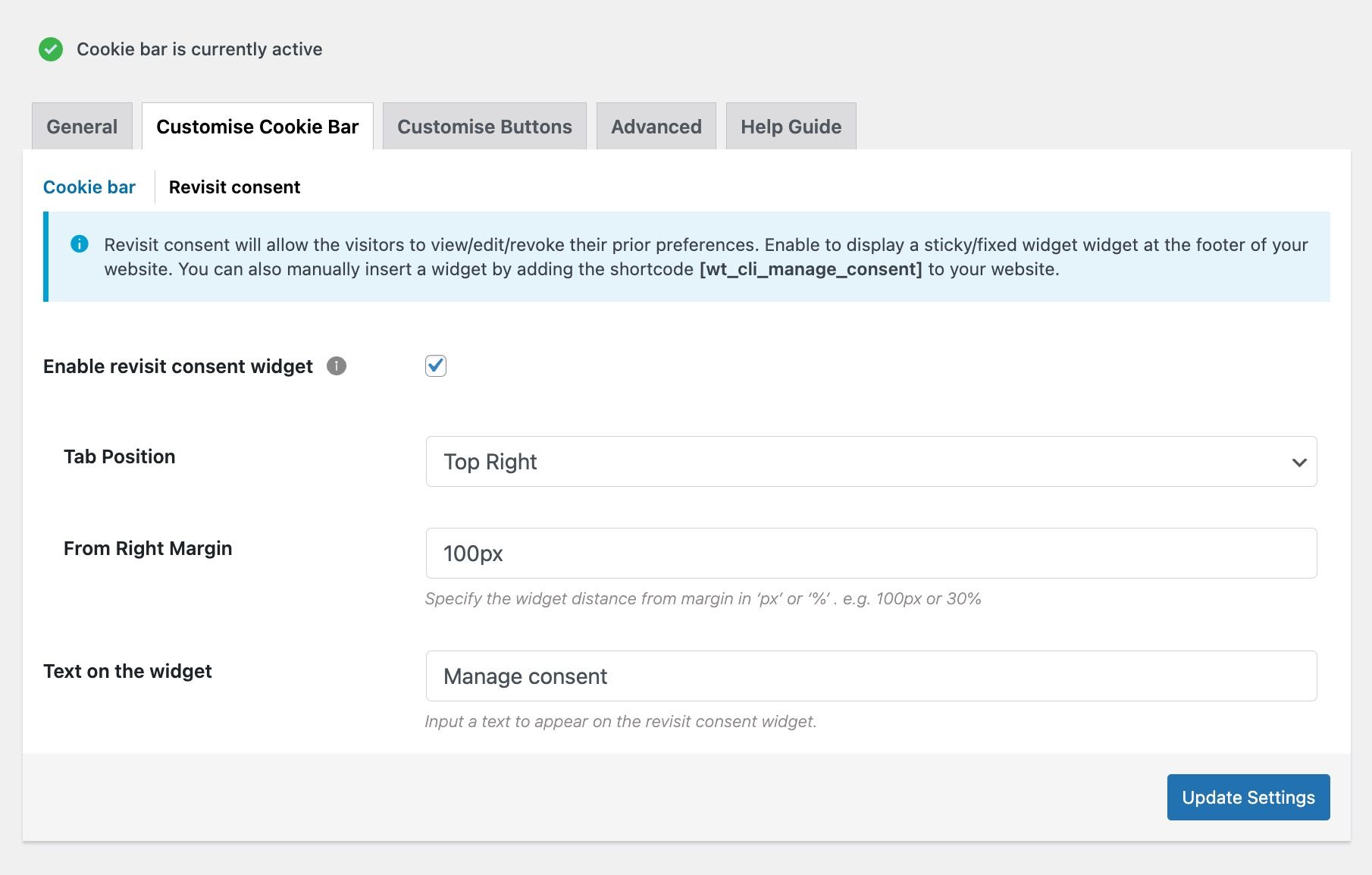Switch to the General tab
Image resolution: width=1372 pixels, height=875 pixels.
(82, 127)
